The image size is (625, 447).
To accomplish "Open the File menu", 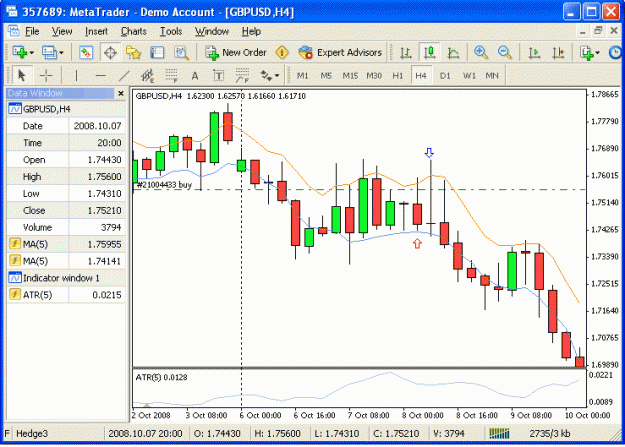I will point(32,31).
